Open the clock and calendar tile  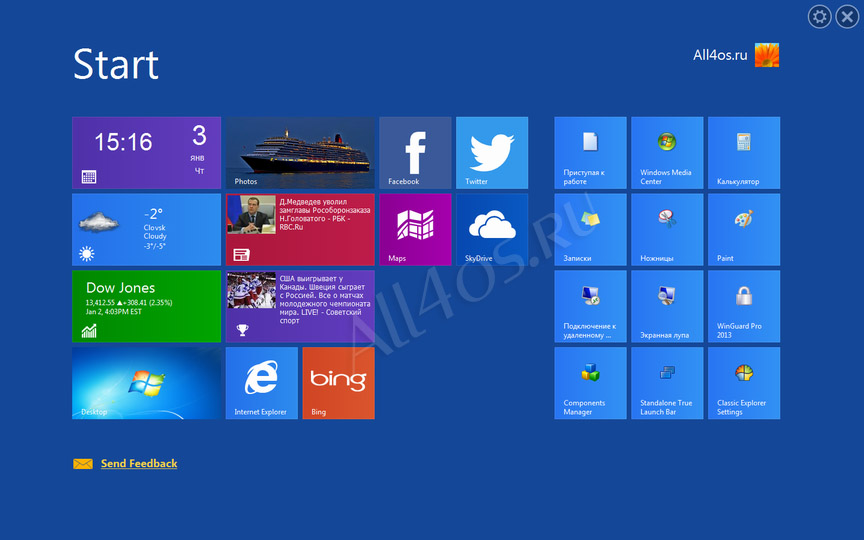(147, 153)
